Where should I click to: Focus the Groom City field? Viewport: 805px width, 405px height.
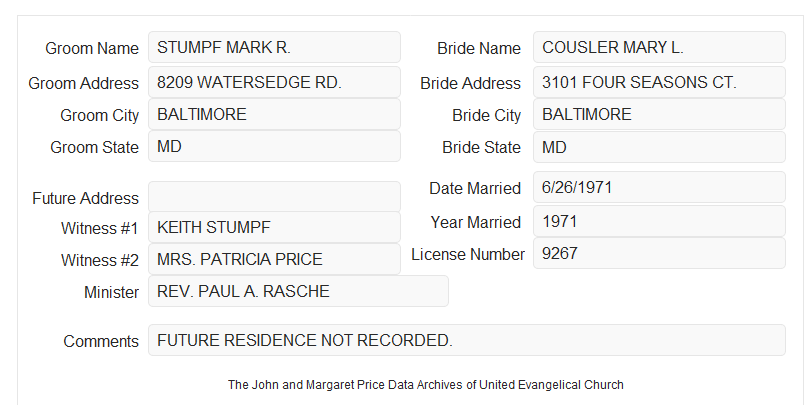[x=274, y=114]
